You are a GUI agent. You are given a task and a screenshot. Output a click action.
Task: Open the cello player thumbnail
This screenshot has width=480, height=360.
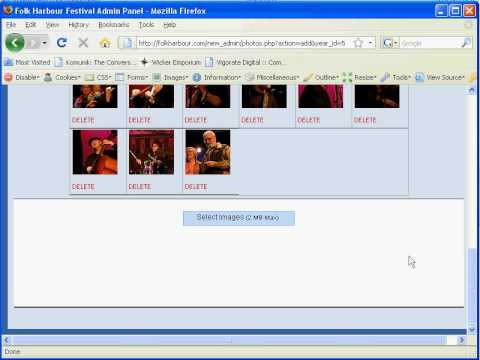pyautogui.click(x=95, y=152)
